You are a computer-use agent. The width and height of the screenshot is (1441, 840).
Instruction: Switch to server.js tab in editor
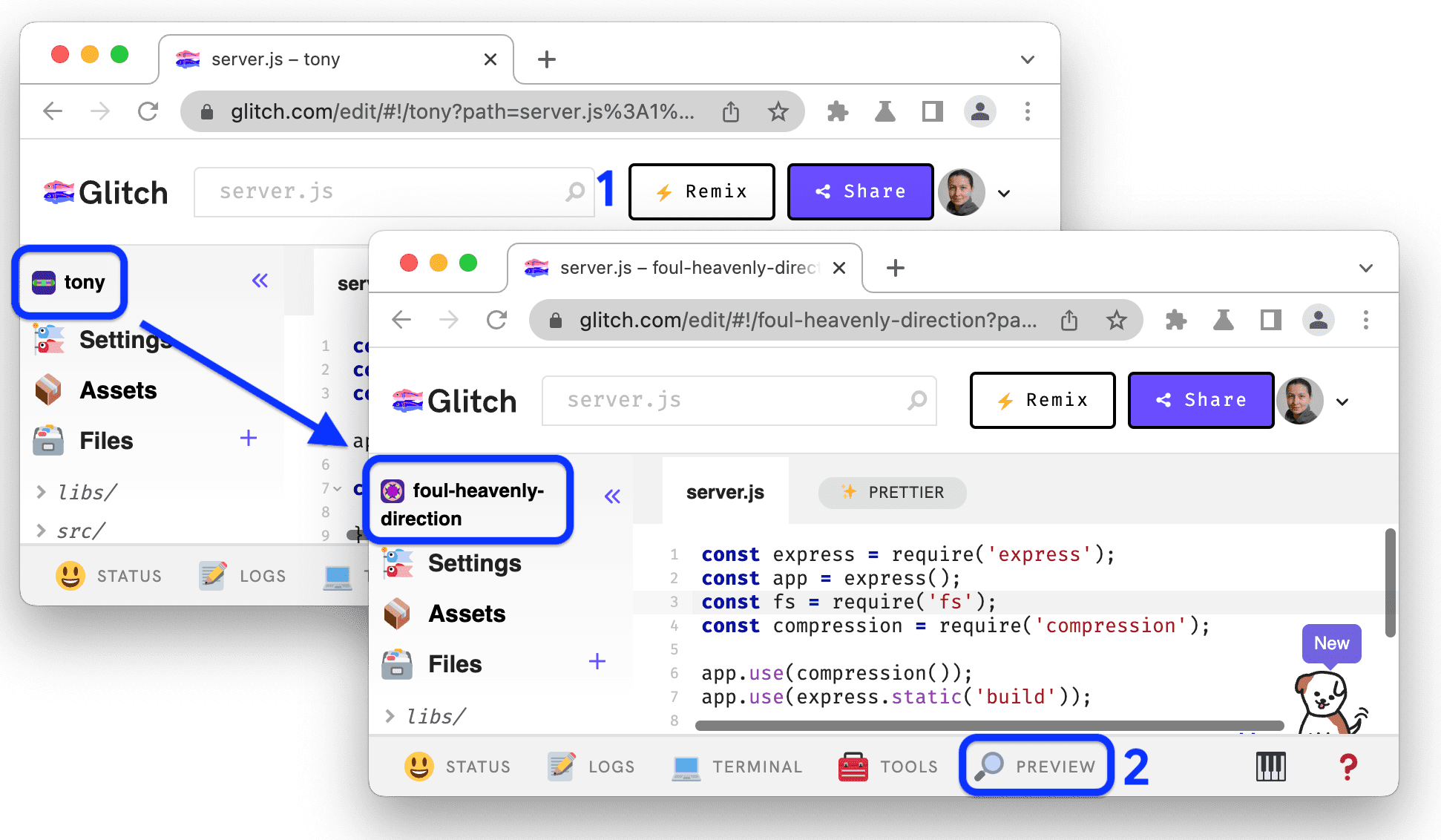click(x=728, y=491)
